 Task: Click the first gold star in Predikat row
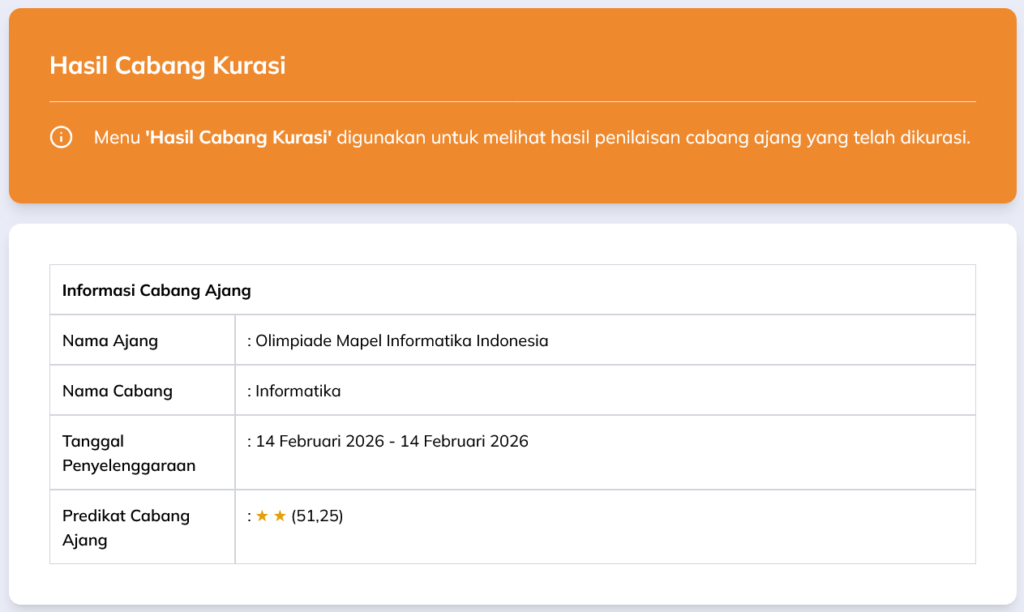coord(262,516)
